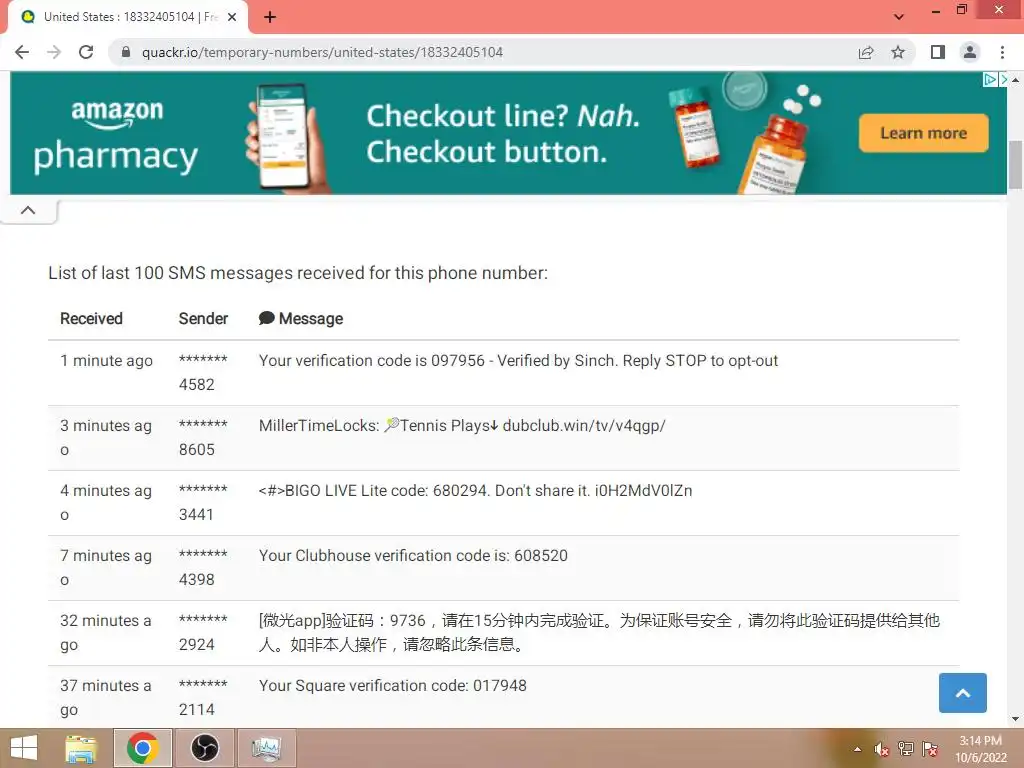Open OBS Studio from the taskbar
The height and width of the screenshot is (768, 1024).
coord(204,748)
